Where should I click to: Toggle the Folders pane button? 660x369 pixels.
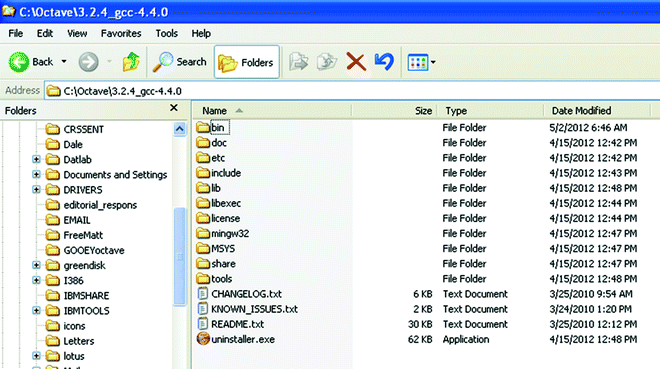pyautogui.click(x=247, y=62)
